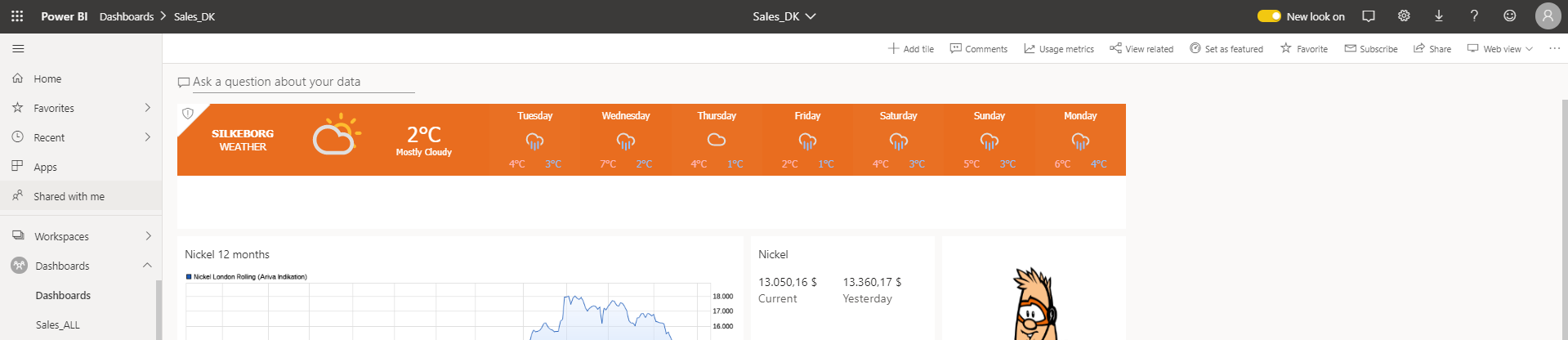
Task: Click the cartoon character image tile
Action: (1034, 289)
